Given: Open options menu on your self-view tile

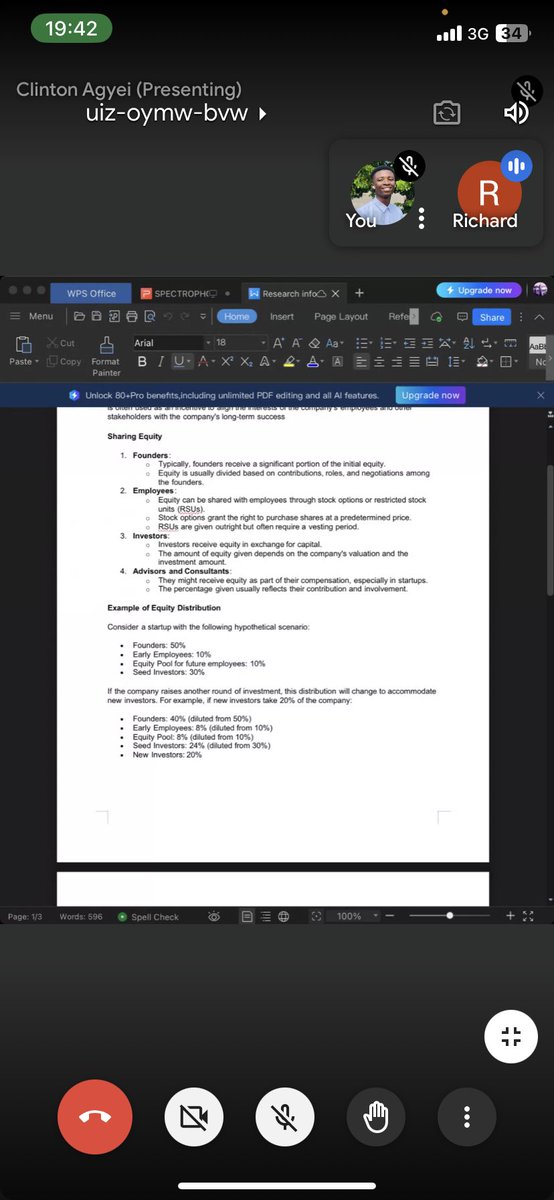Looking at the screenshot, I should tap(422, 217).
